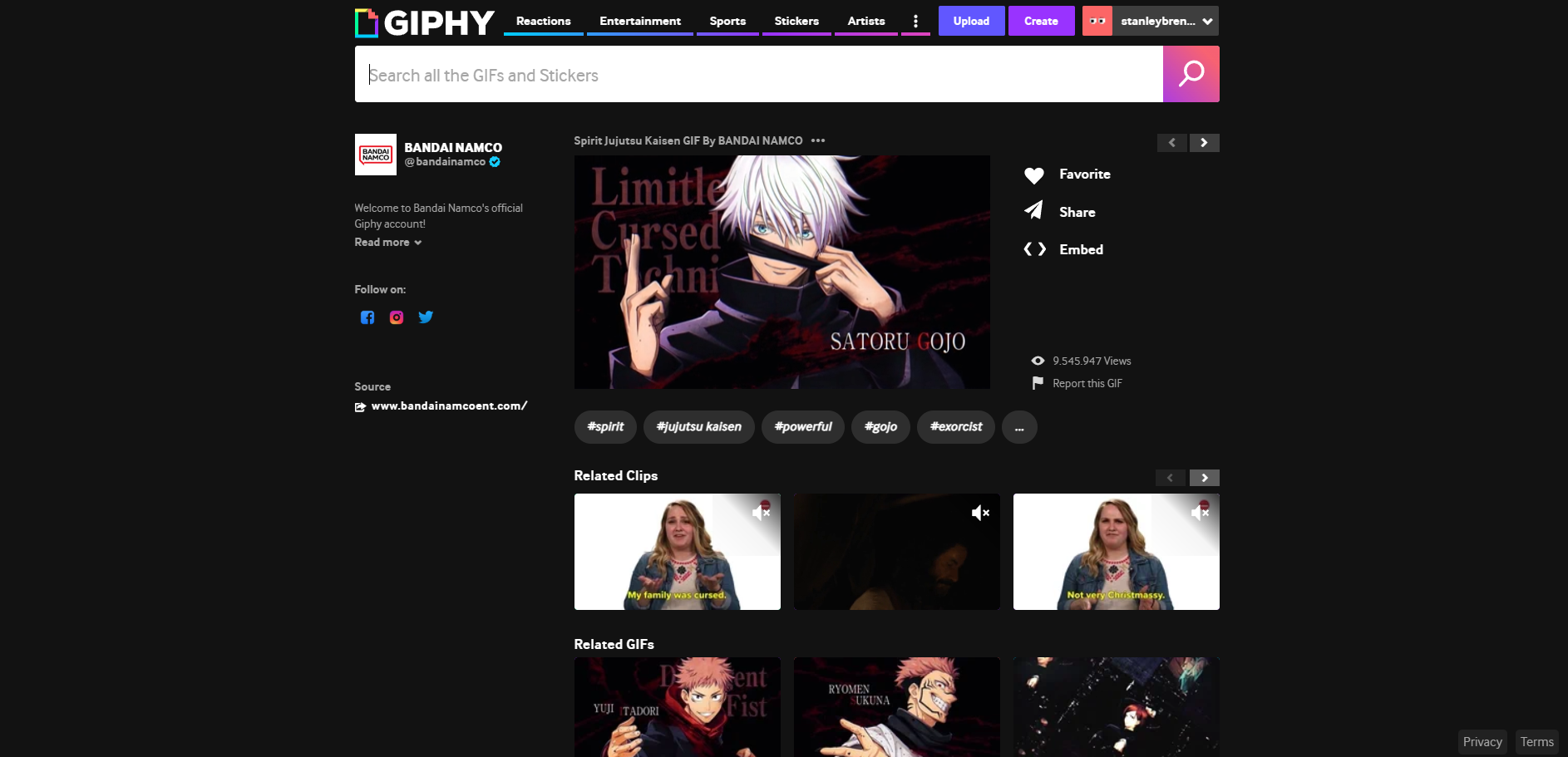Open the Ryomen Sukuna related GIF
1568x757 pixels.
coord(897,707)
